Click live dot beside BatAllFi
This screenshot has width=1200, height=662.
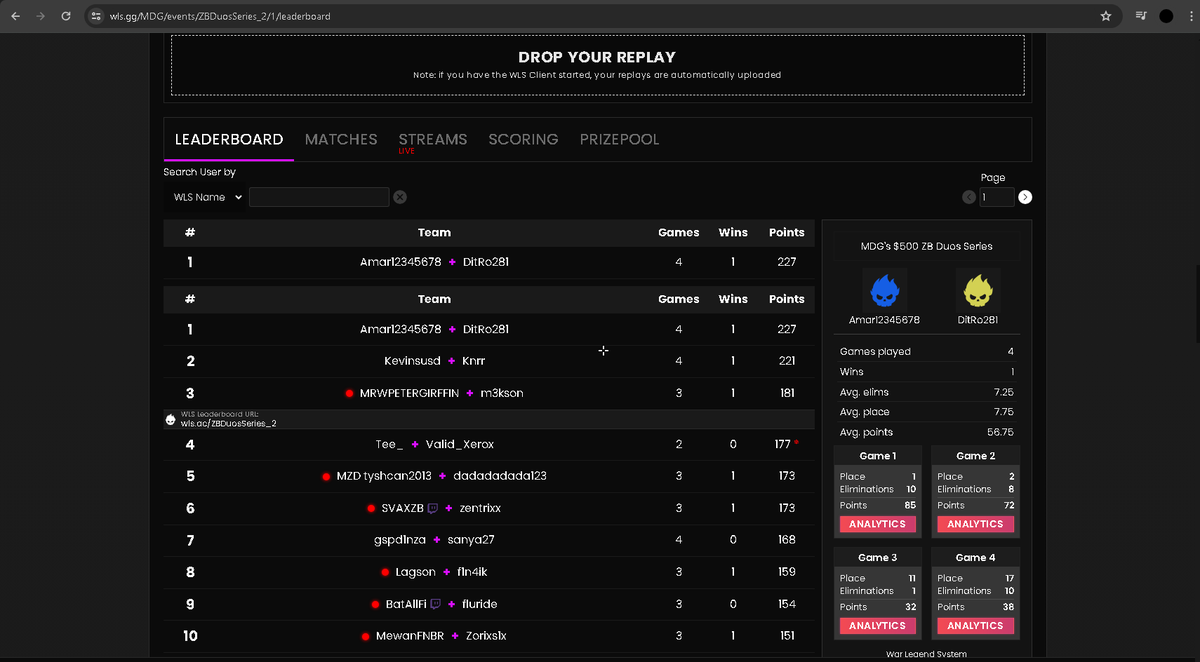[x=375, y=605]
